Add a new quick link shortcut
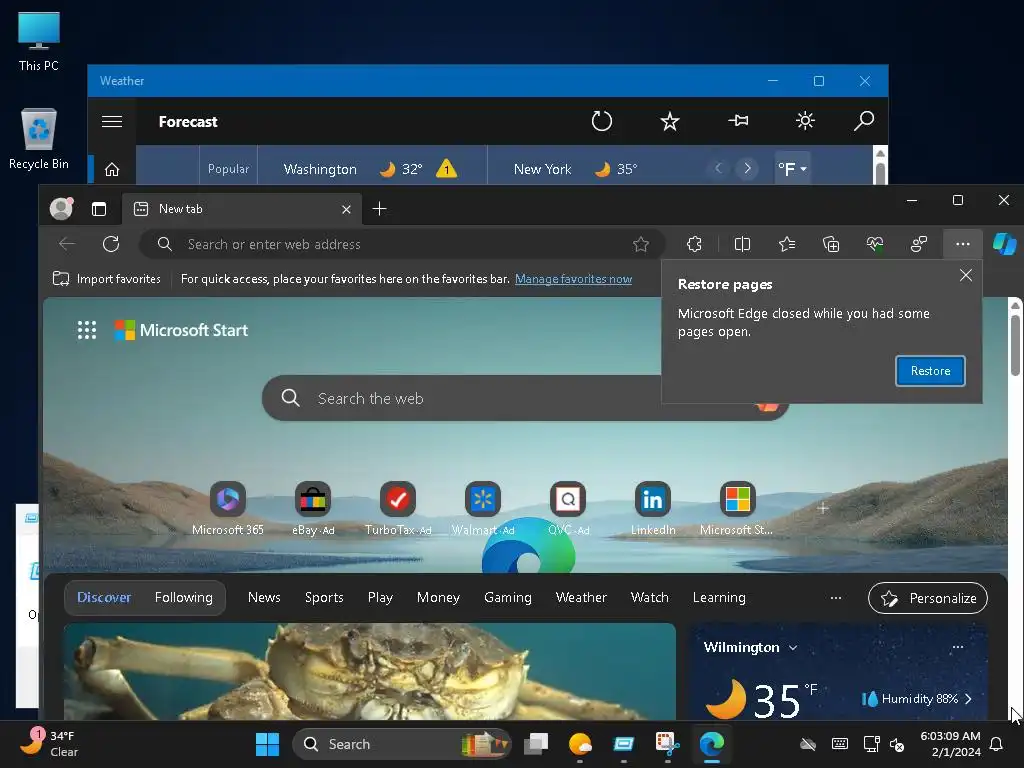This screenshot has height=768, width=1024. coord(823,508)
